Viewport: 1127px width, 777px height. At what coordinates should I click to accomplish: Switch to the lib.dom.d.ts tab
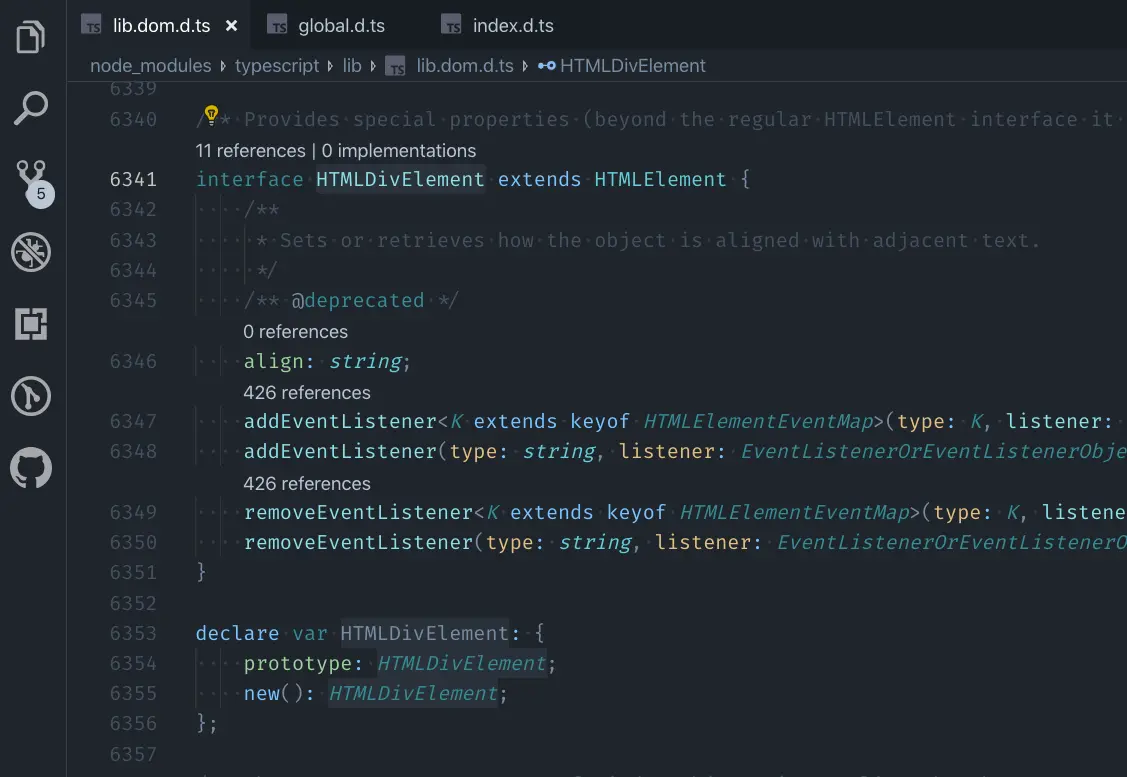(x=162, y=26)
